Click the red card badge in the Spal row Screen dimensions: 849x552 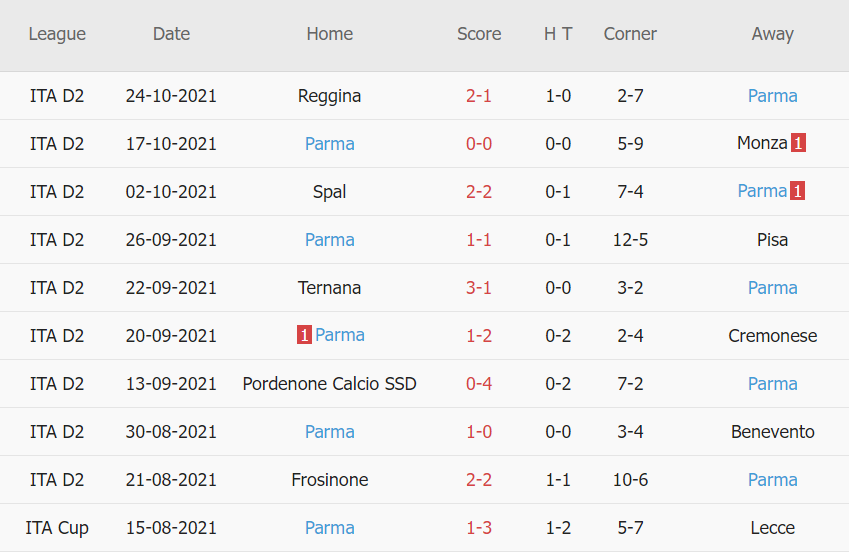coord(798,191)
